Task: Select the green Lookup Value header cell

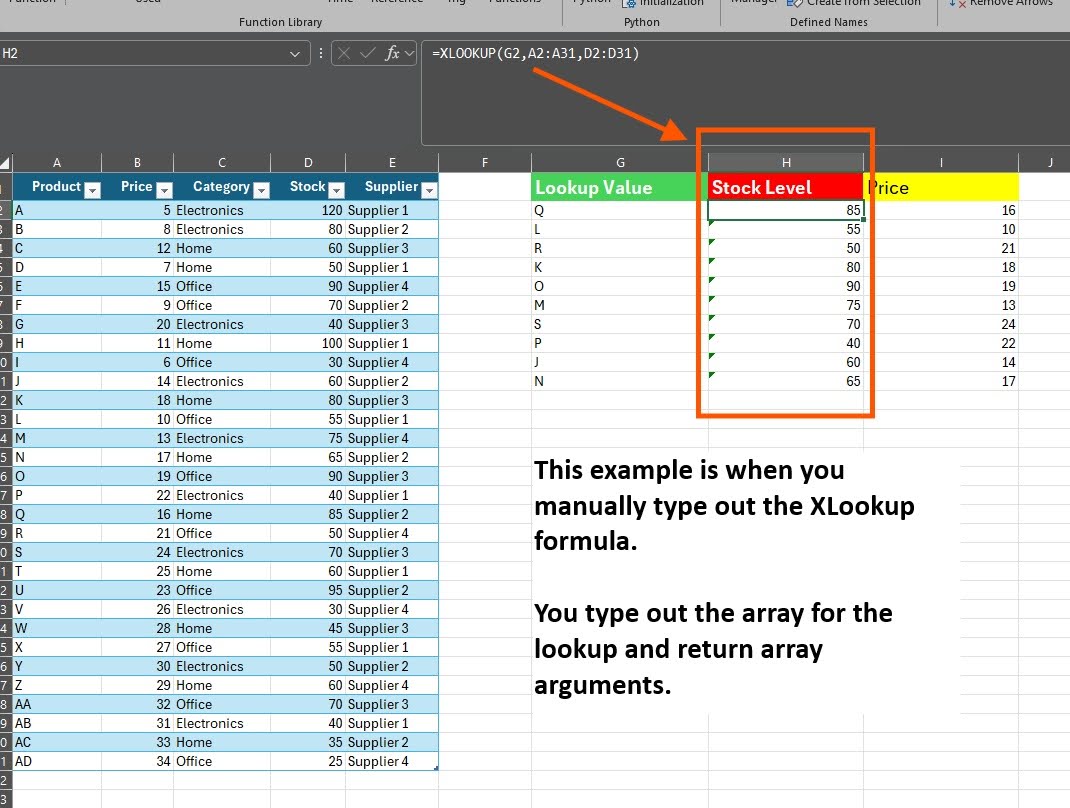Action: click(x=620, y=187)
